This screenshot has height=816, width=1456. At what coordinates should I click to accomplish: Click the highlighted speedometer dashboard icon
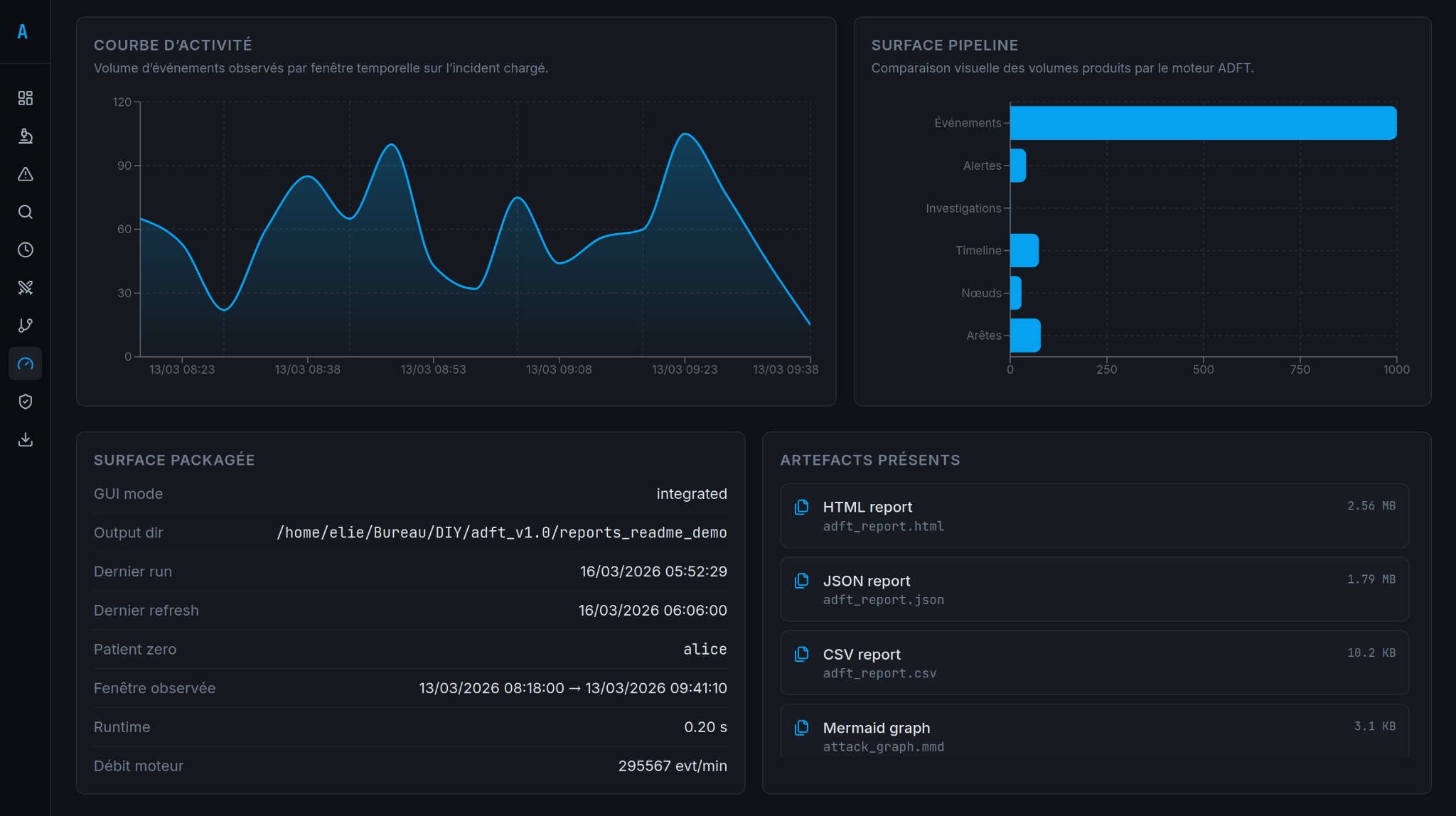(x=26, y=363)
